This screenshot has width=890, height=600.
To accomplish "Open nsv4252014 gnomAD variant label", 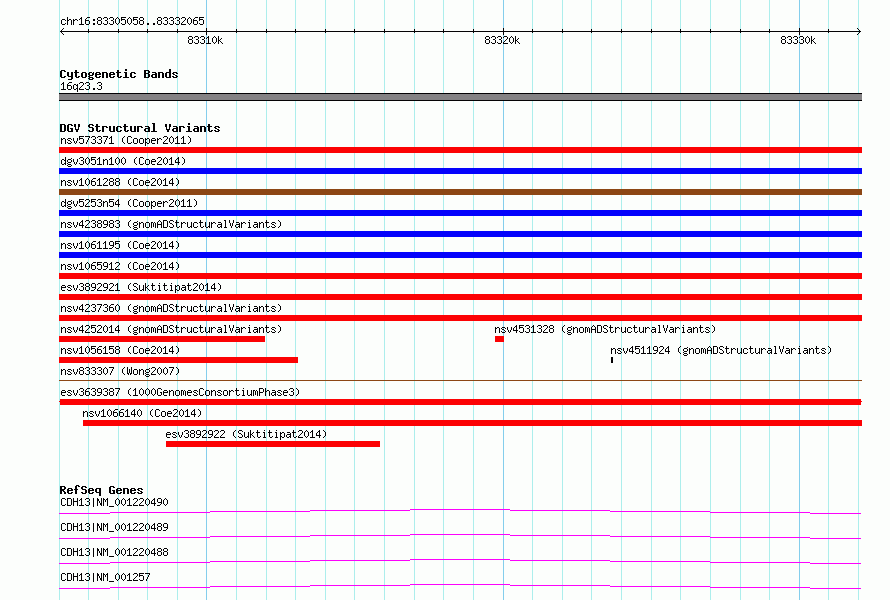I will click(x=171, y=329).
